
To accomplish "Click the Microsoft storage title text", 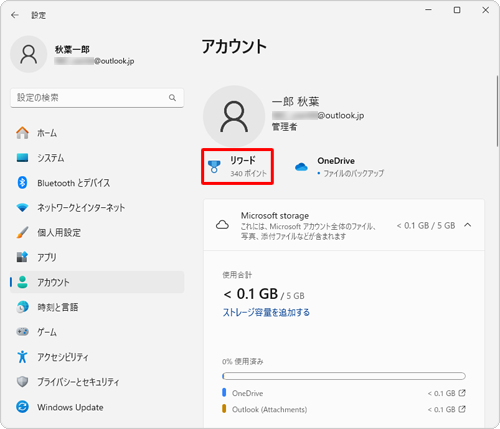I will pos(275,216).
